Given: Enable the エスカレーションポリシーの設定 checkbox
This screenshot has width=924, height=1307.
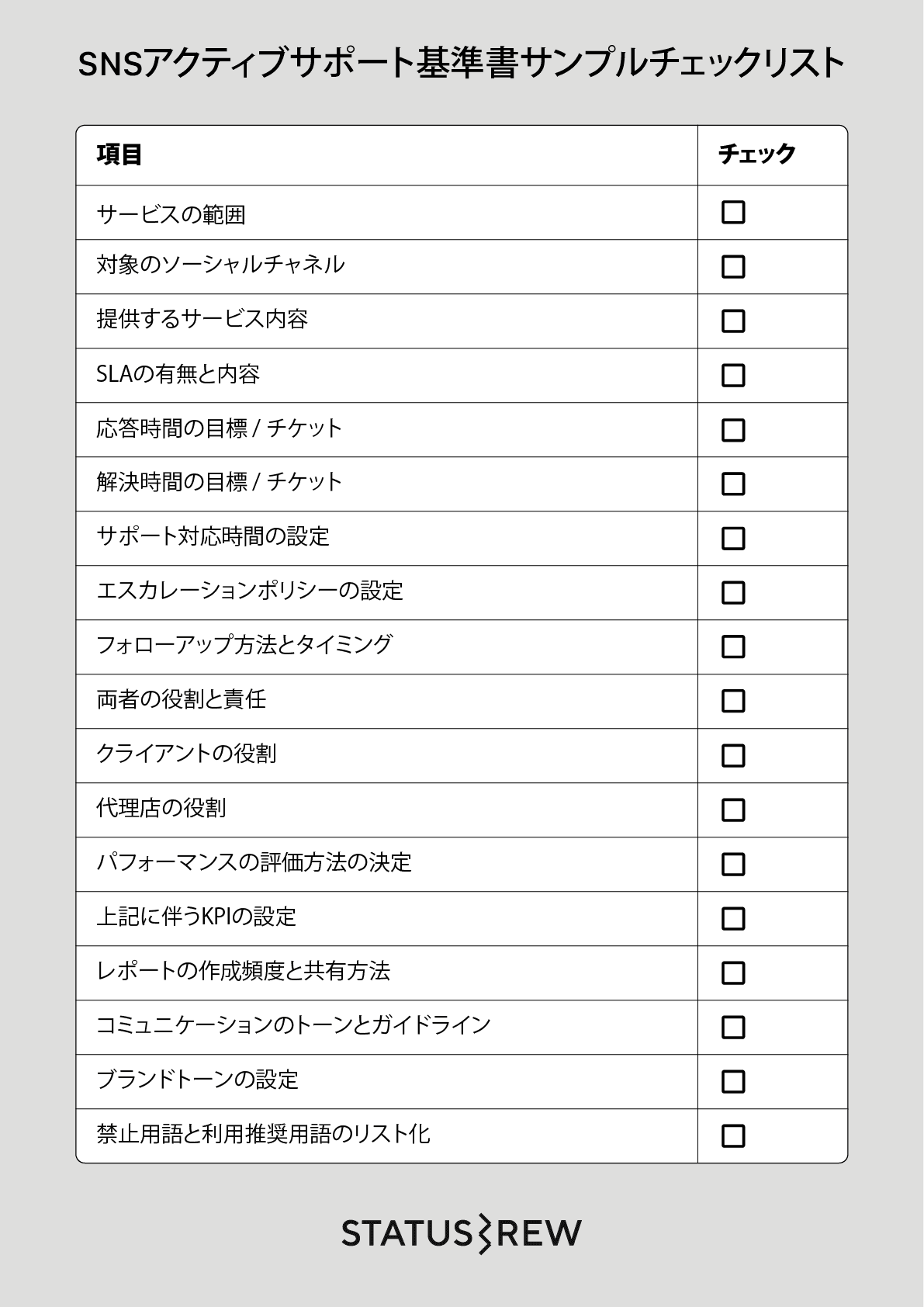Looking at the screenshot, I should [733, 593].
